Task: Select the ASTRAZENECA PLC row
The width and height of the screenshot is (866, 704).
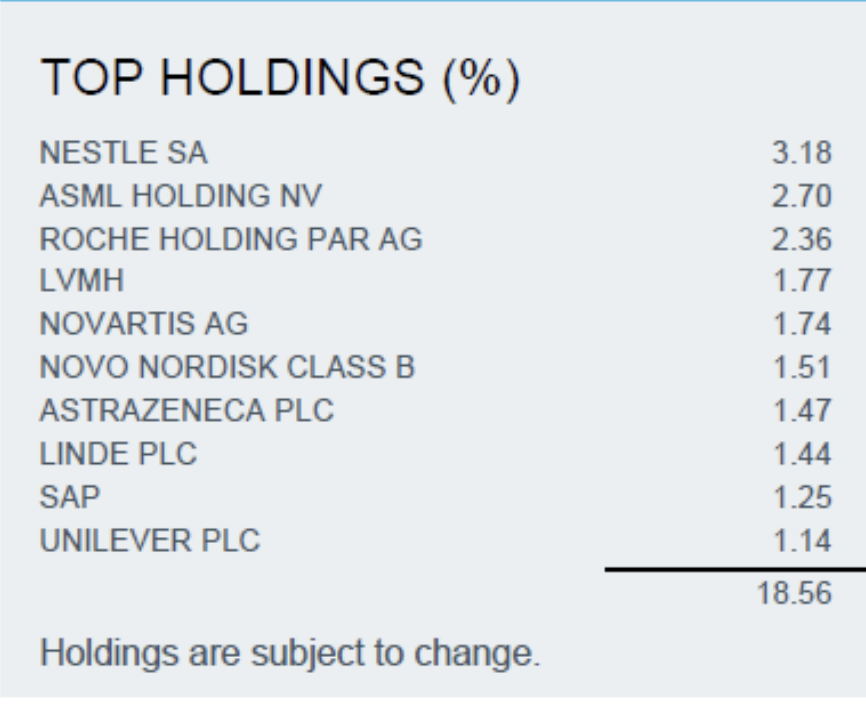Action: 187,410
